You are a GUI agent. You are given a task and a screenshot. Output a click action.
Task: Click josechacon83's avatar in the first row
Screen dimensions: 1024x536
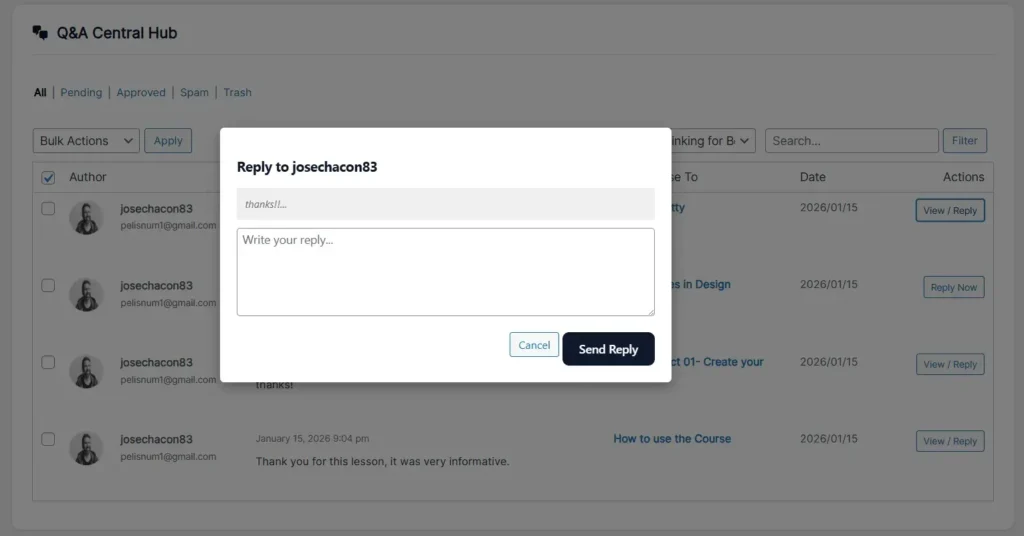click(x=86, y=217)
